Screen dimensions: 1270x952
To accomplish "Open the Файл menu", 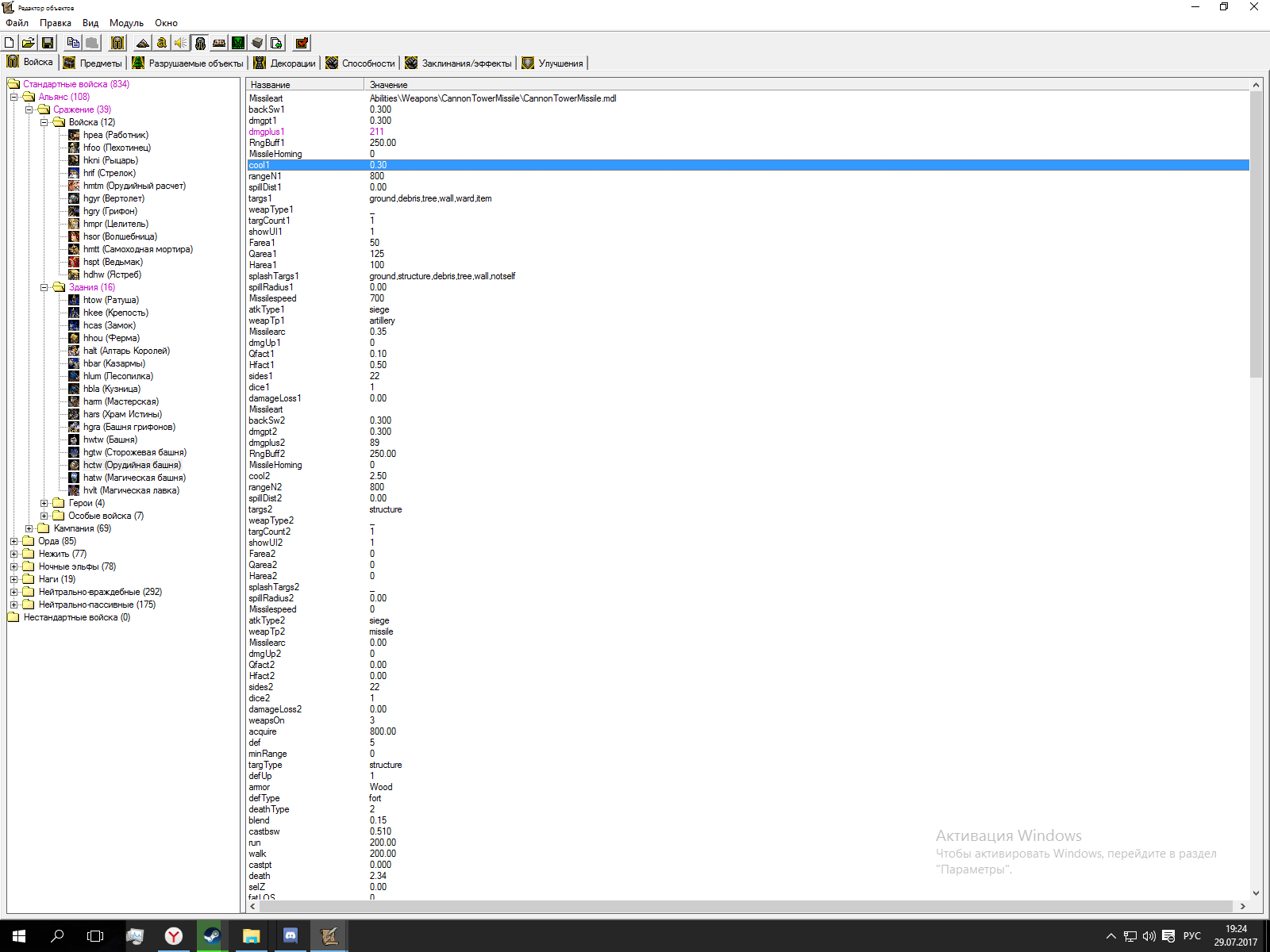I will (x=17, y=23).
